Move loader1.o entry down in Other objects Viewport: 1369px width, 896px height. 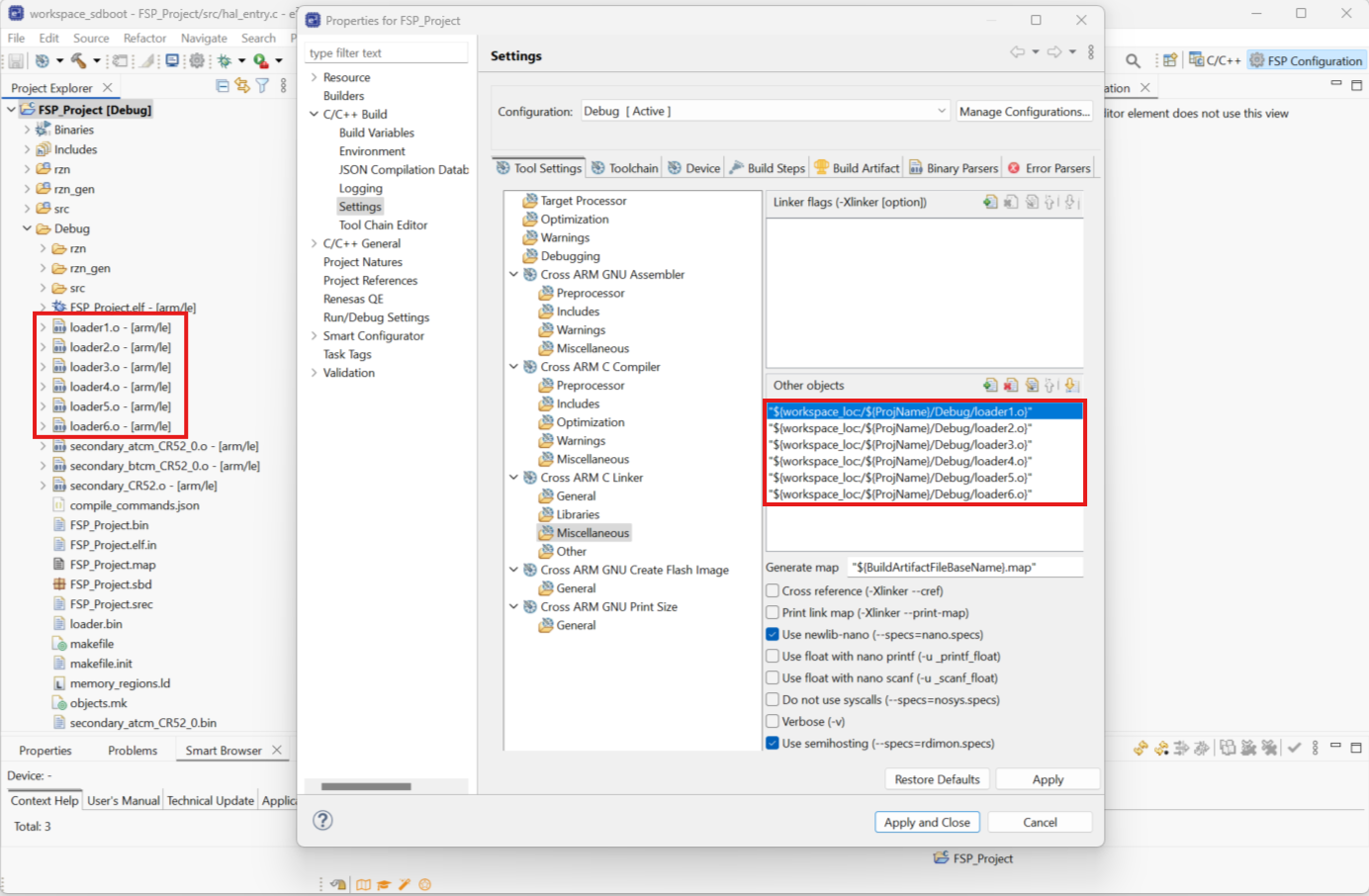(1070, 385)
